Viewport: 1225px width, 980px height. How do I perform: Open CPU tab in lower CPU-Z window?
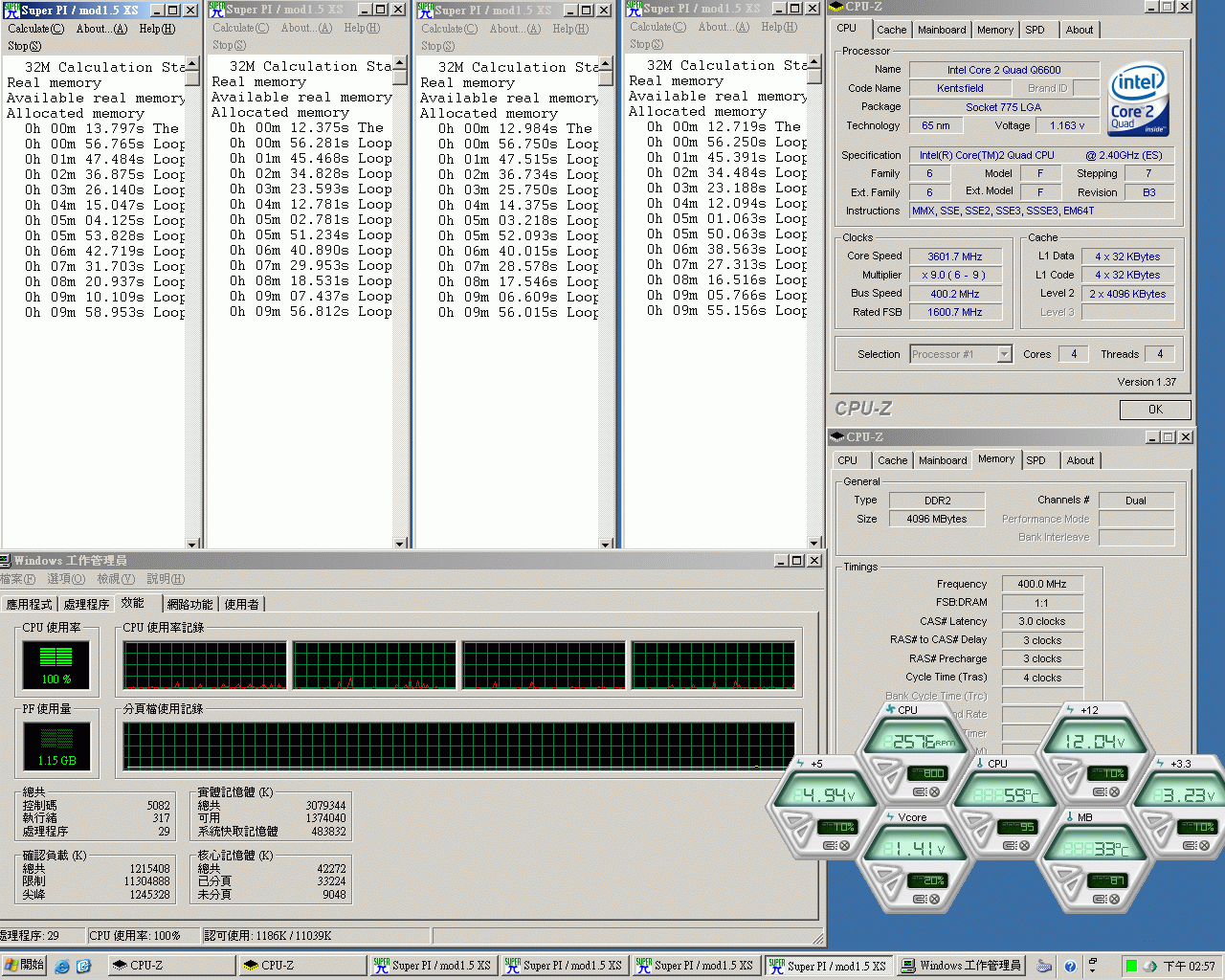click(848, 460)
